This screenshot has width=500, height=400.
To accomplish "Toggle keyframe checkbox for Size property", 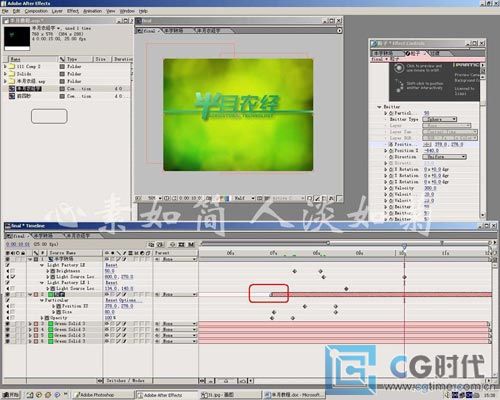I will (13, 312).
